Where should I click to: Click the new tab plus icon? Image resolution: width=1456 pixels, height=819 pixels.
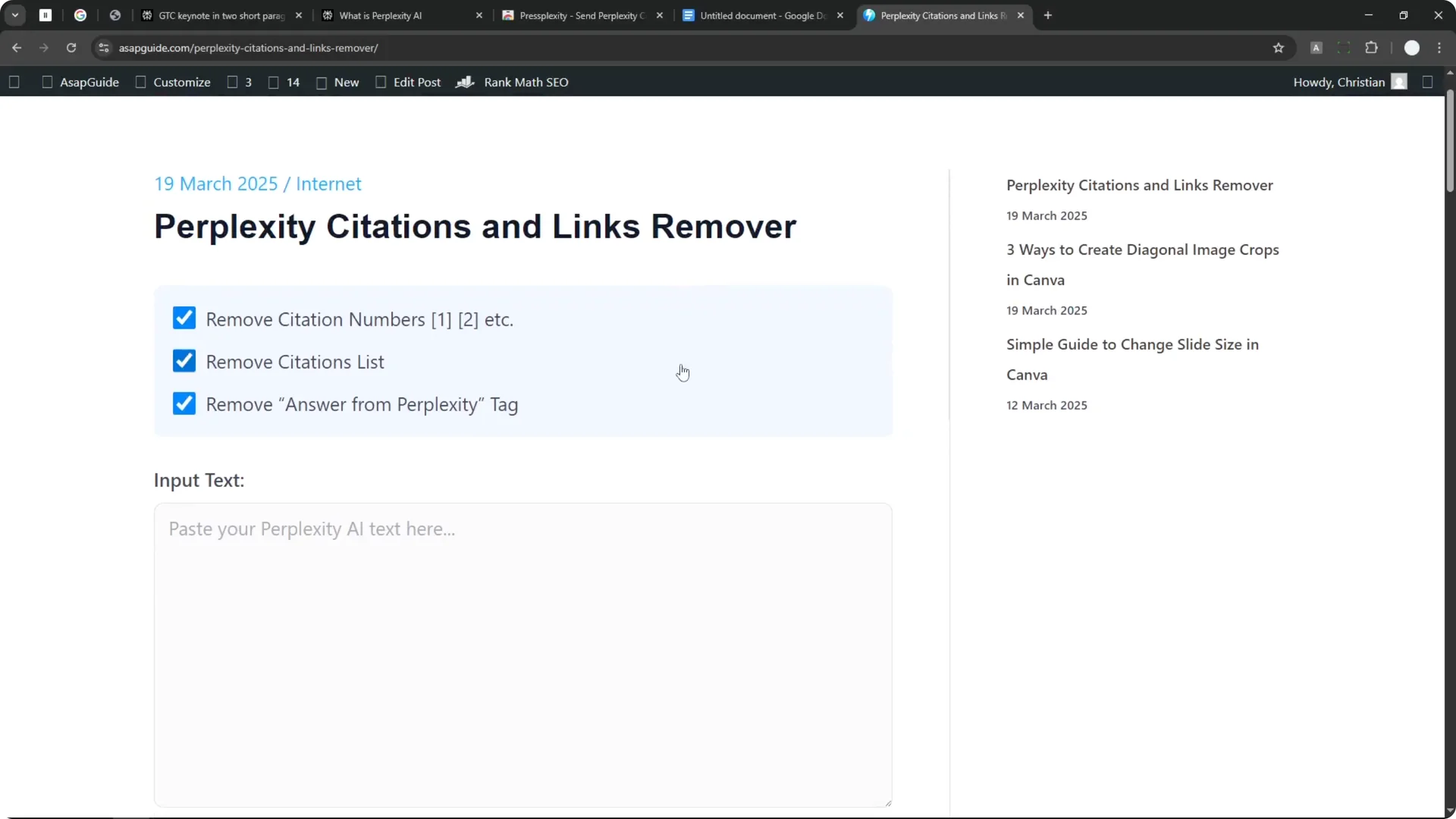pyautogui.click(x=1047, y=15)
